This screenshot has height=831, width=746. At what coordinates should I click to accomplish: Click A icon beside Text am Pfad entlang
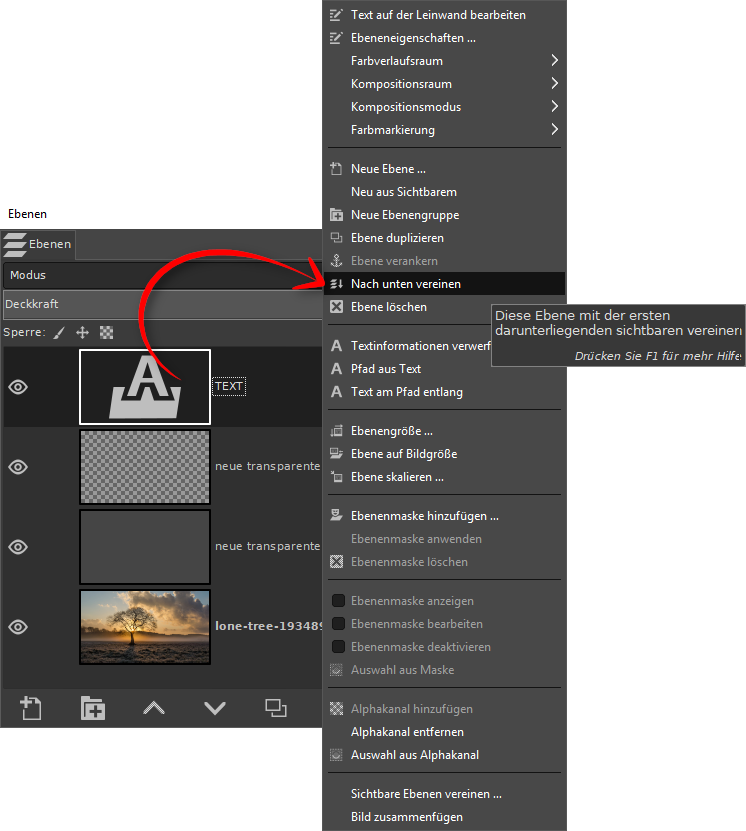click(336, 392)
